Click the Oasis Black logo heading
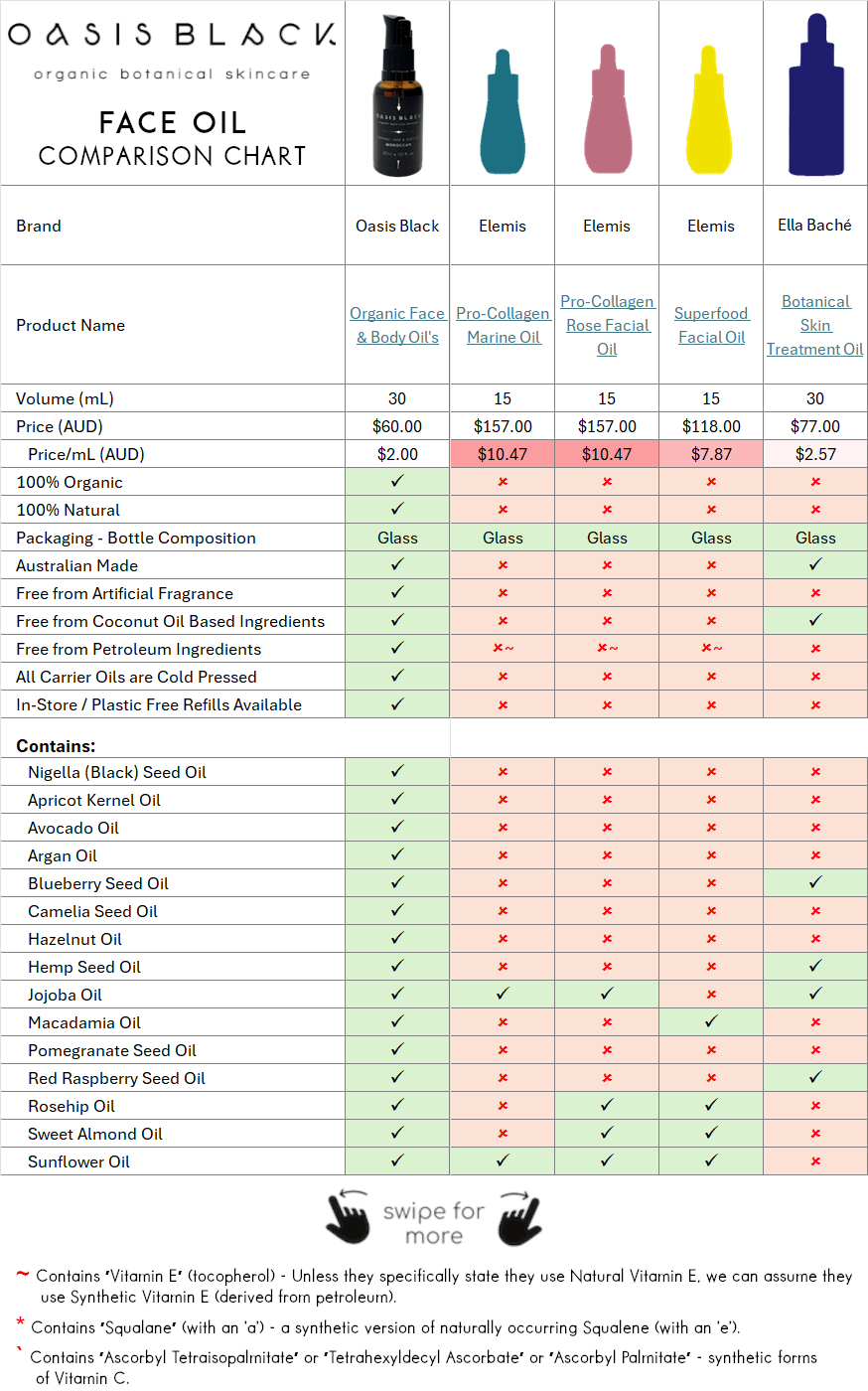The height and width of the screenshot is (1391, 868). click(173, 35)
